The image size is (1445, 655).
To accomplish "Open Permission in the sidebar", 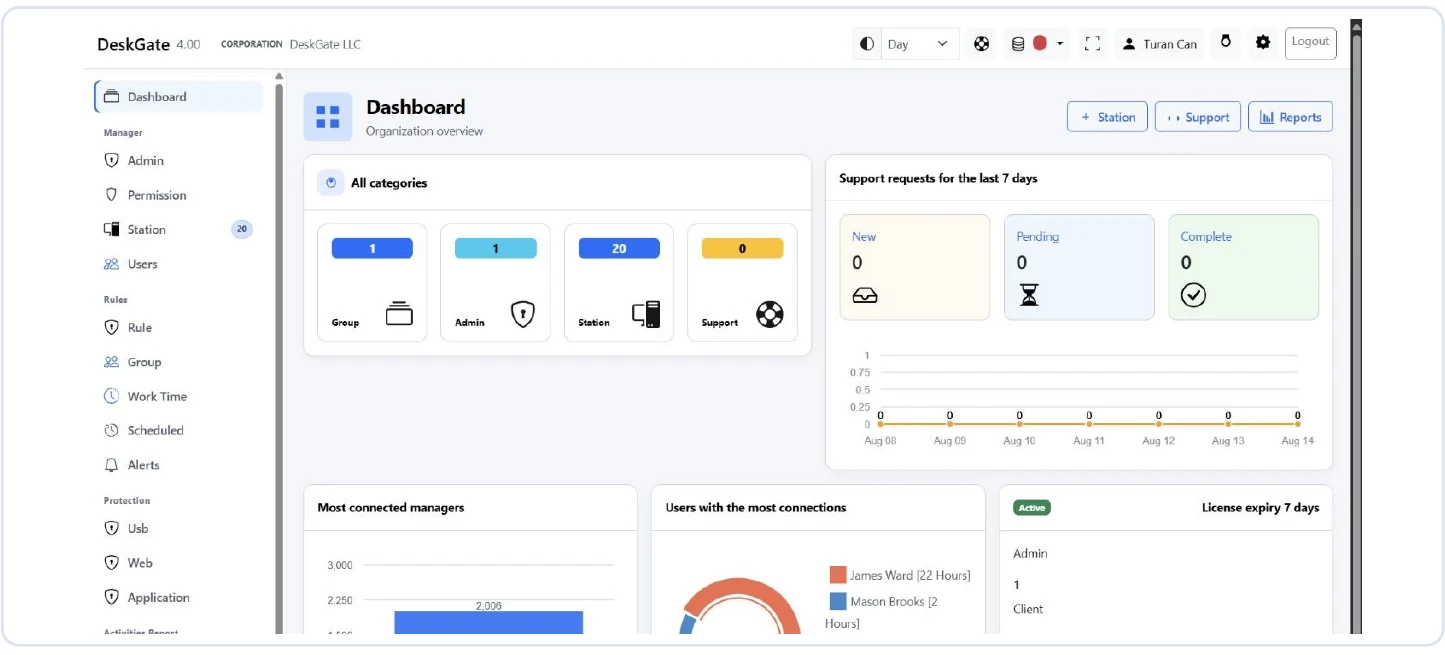I will click(178, 195).
